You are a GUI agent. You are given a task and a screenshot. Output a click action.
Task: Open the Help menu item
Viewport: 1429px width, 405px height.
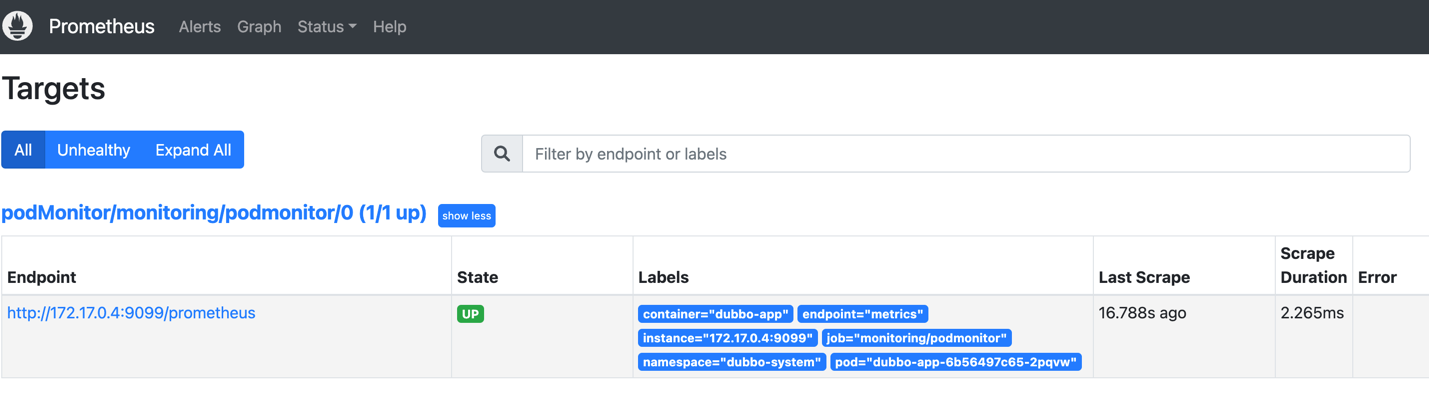coord(389,27)
